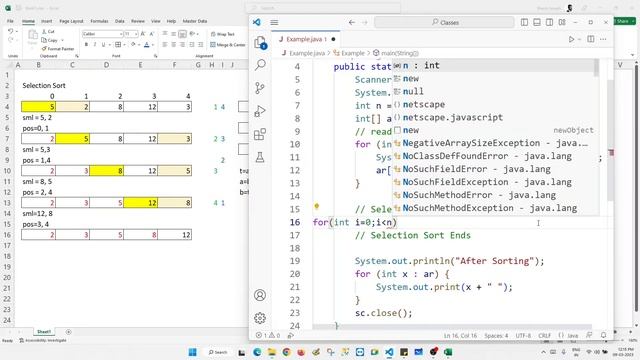Screen dimensions: 640x360
Task: Open Excel File menu
Action: 10,21
